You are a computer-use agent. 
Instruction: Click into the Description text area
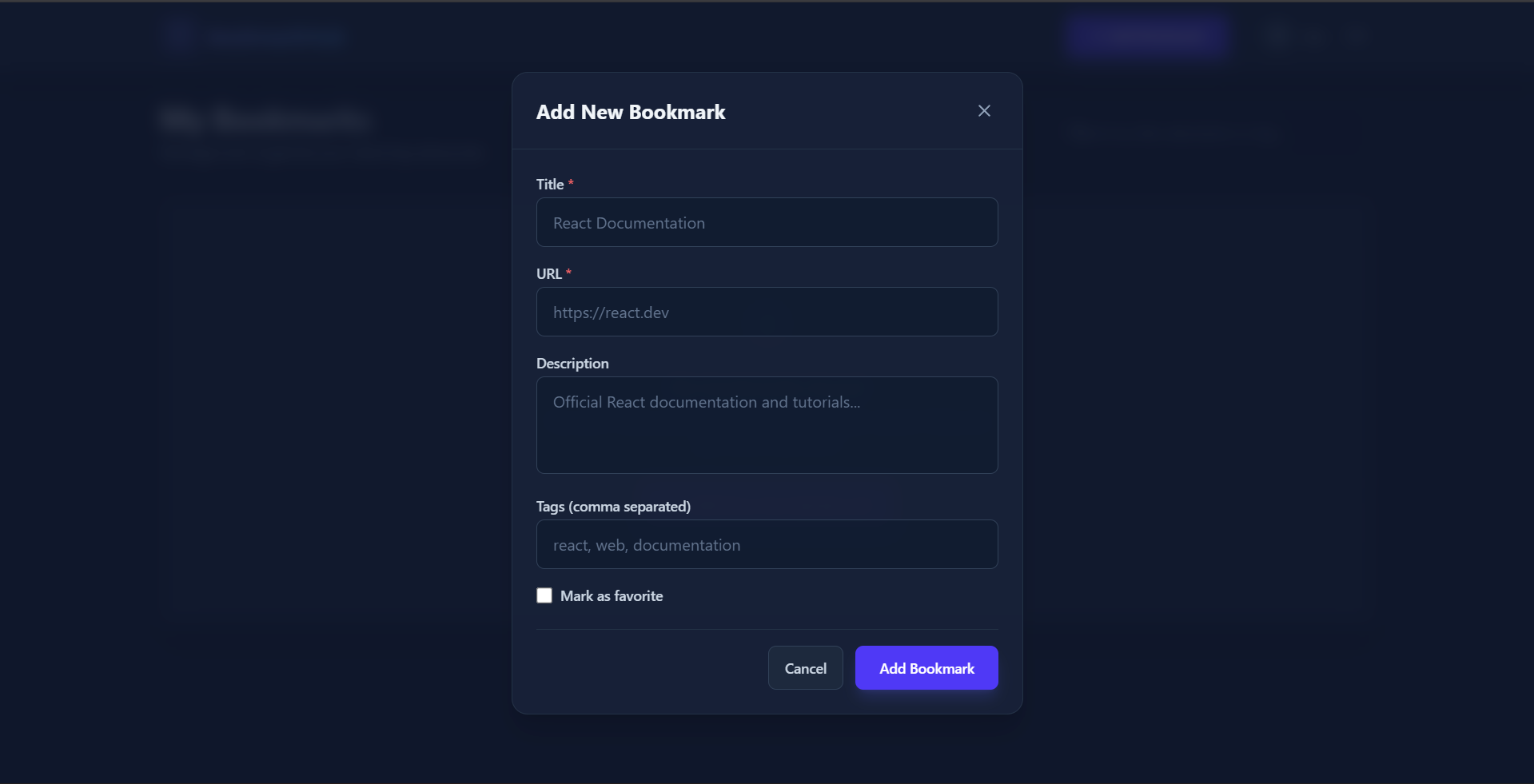coord(767,424)
